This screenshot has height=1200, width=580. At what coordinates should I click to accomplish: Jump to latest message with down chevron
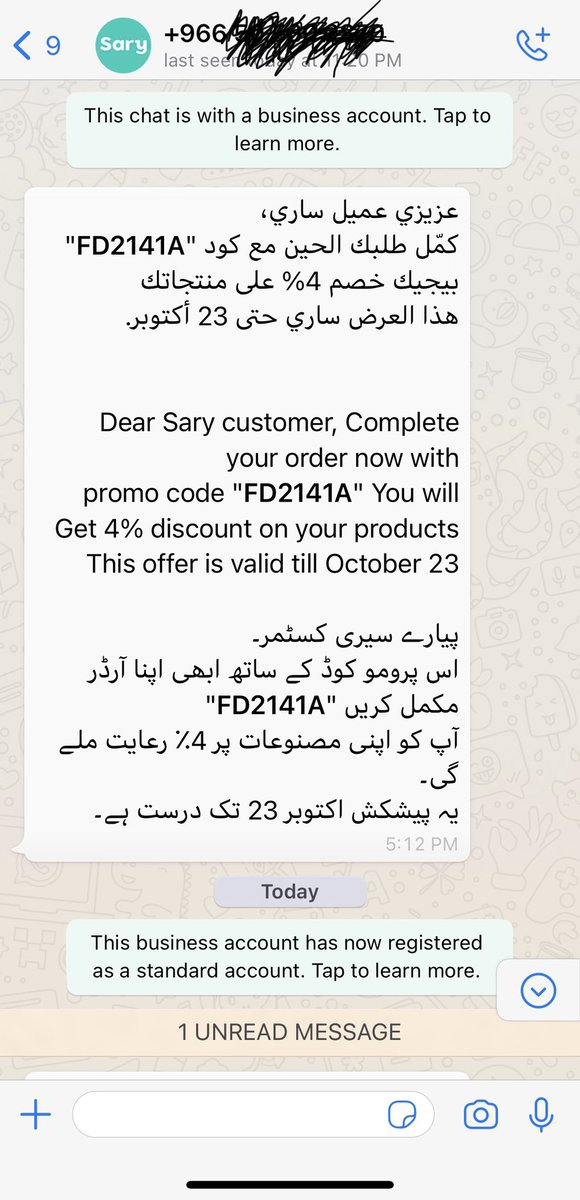click(538, 990)
